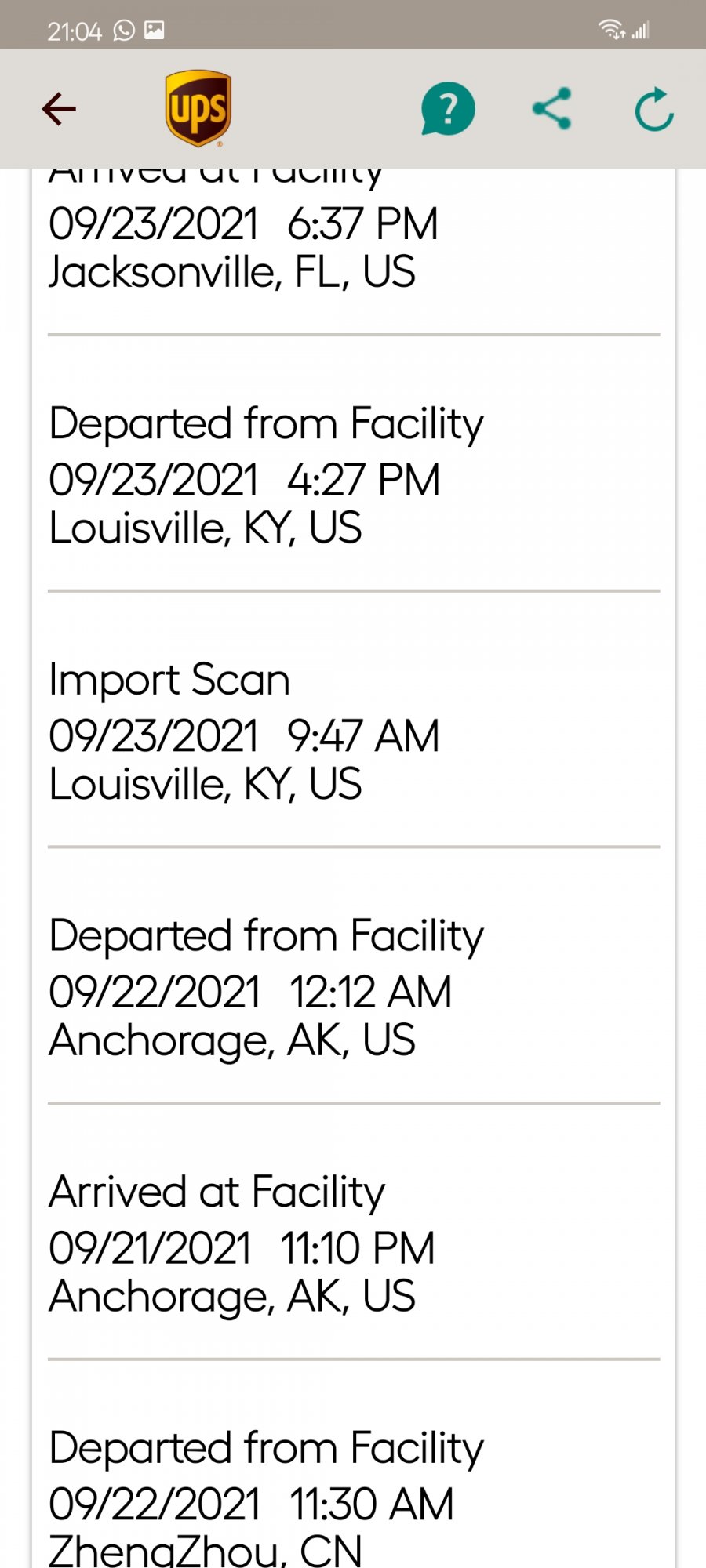This screenshot has height=1568, width=706.
Task: Tap the UPS shield logo
Action: click(x=198, y=109)
